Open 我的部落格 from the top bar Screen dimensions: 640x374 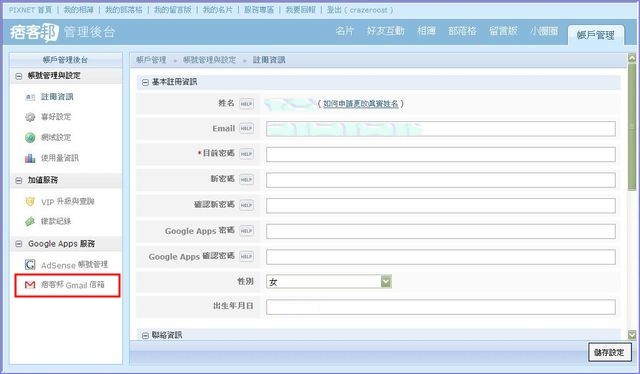(124, 10)
